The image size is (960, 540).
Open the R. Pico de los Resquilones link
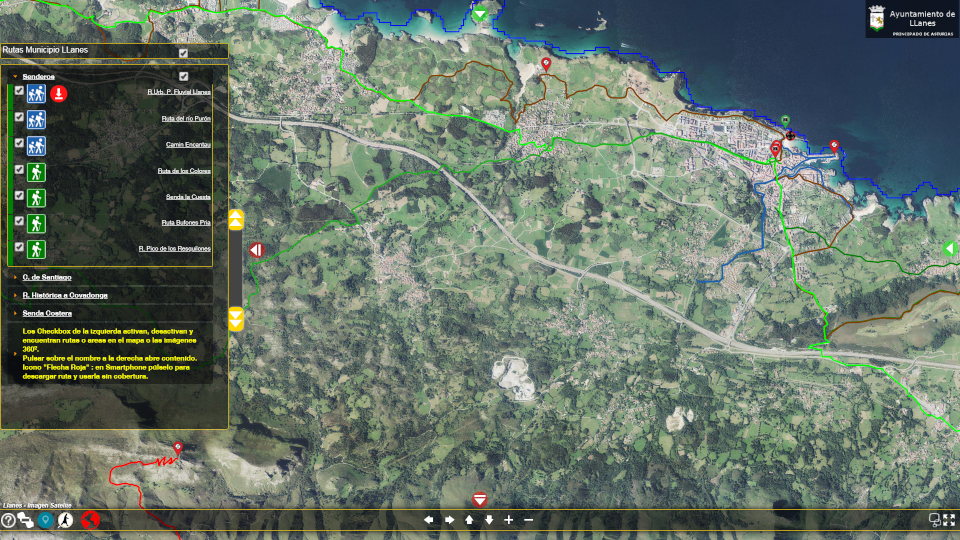point(174,248)
